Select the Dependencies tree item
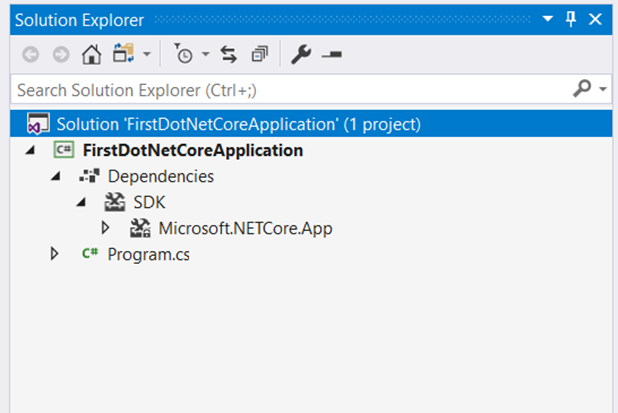 tap(161, 176)
